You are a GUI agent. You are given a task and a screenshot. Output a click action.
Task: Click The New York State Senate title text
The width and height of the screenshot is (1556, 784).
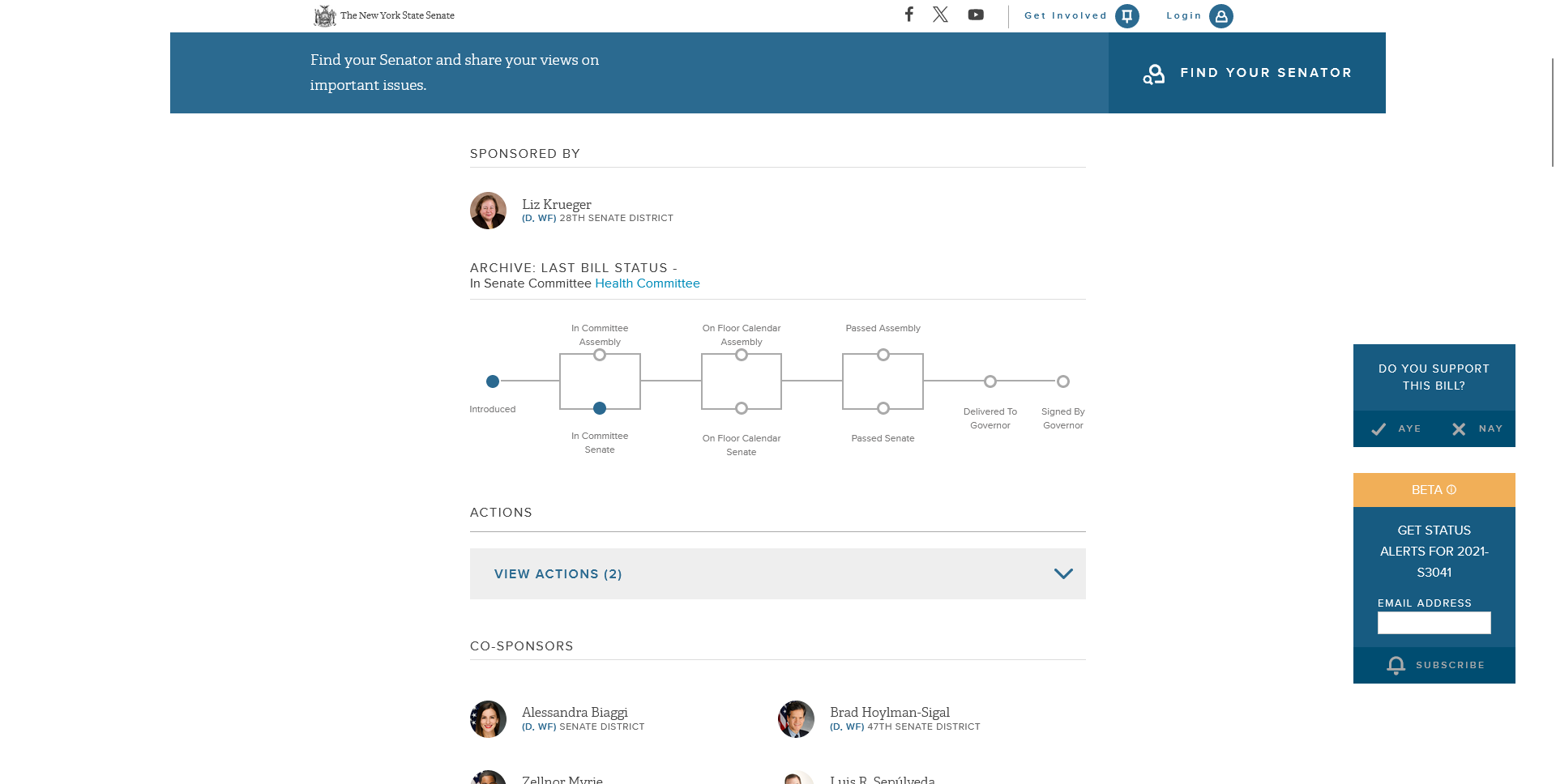coord(397,15)
